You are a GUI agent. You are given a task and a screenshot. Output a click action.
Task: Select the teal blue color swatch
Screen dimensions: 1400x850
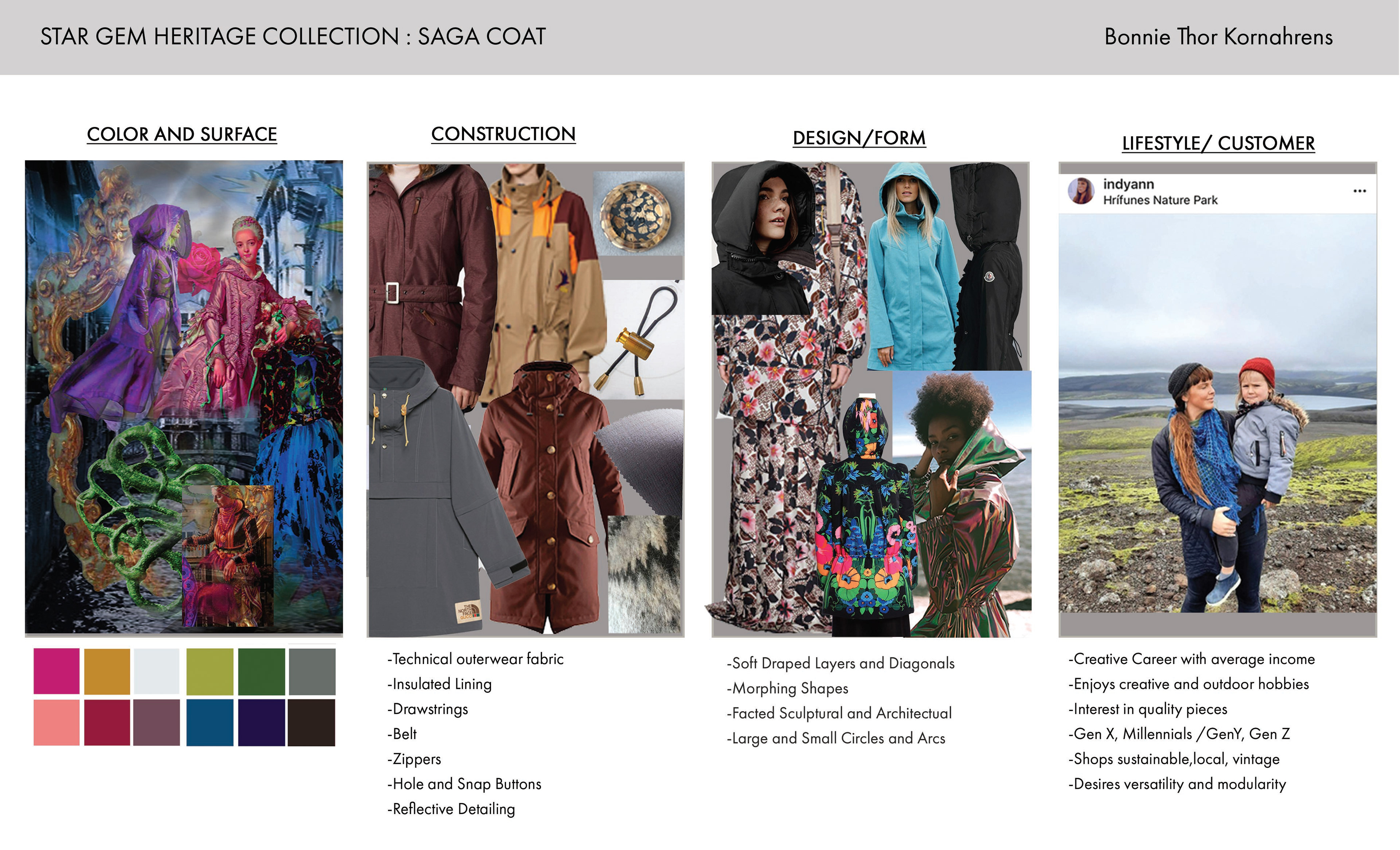[x=210, y=722]
